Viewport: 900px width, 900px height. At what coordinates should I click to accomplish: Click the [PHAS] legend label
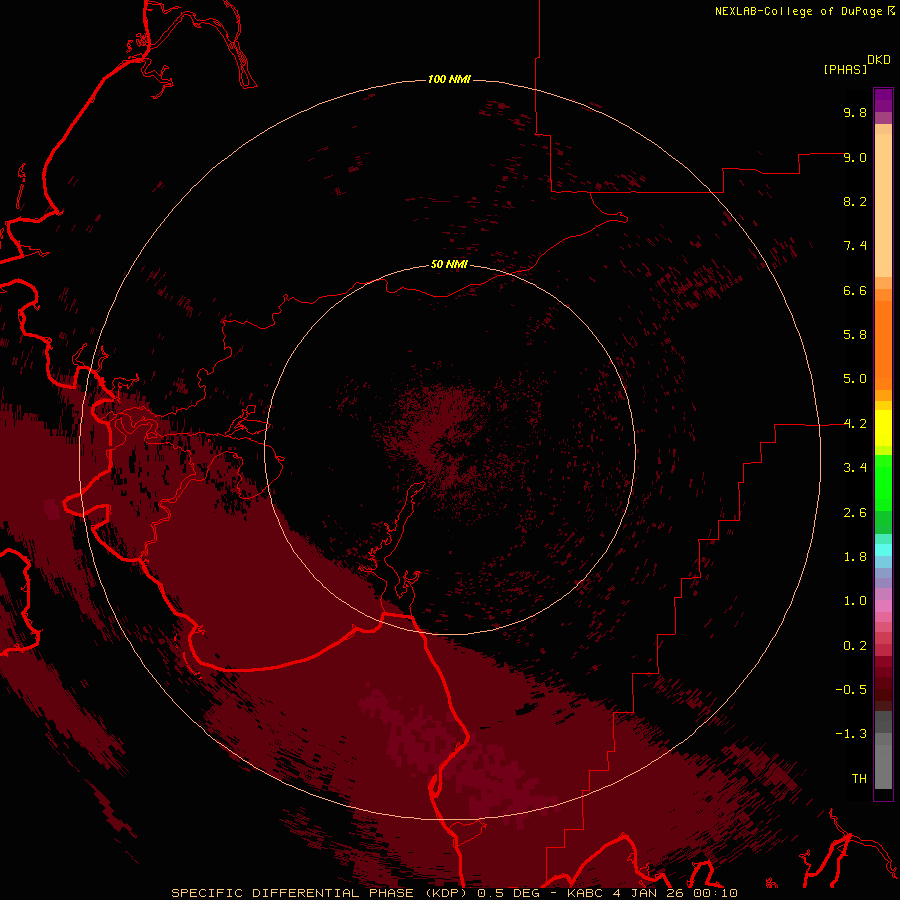pyautogui.click(x=845, y=69)
